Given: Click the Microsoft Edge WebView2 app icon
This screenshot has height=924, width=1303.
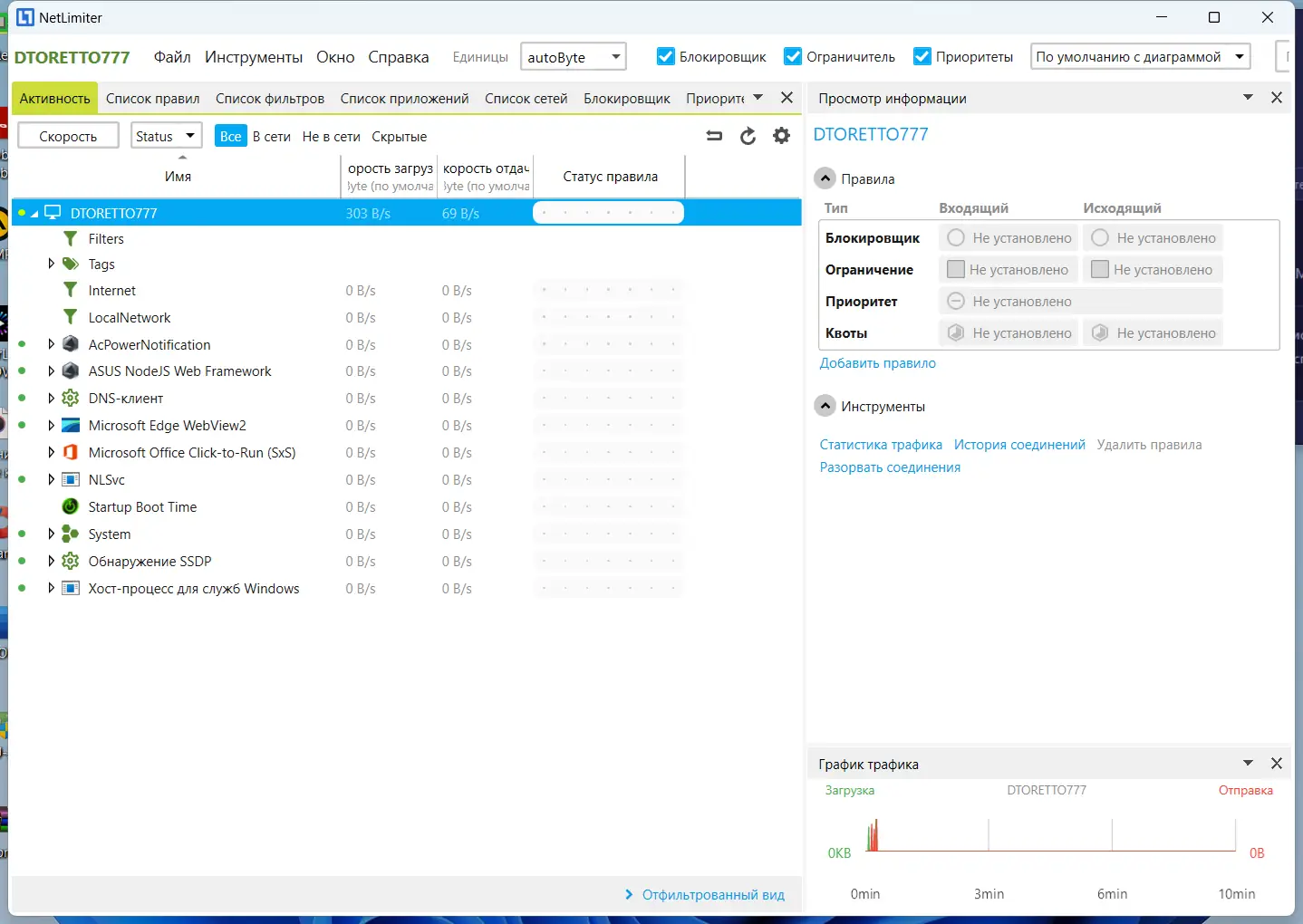Looking at the screenshot, I should click(x=71, y=425).
